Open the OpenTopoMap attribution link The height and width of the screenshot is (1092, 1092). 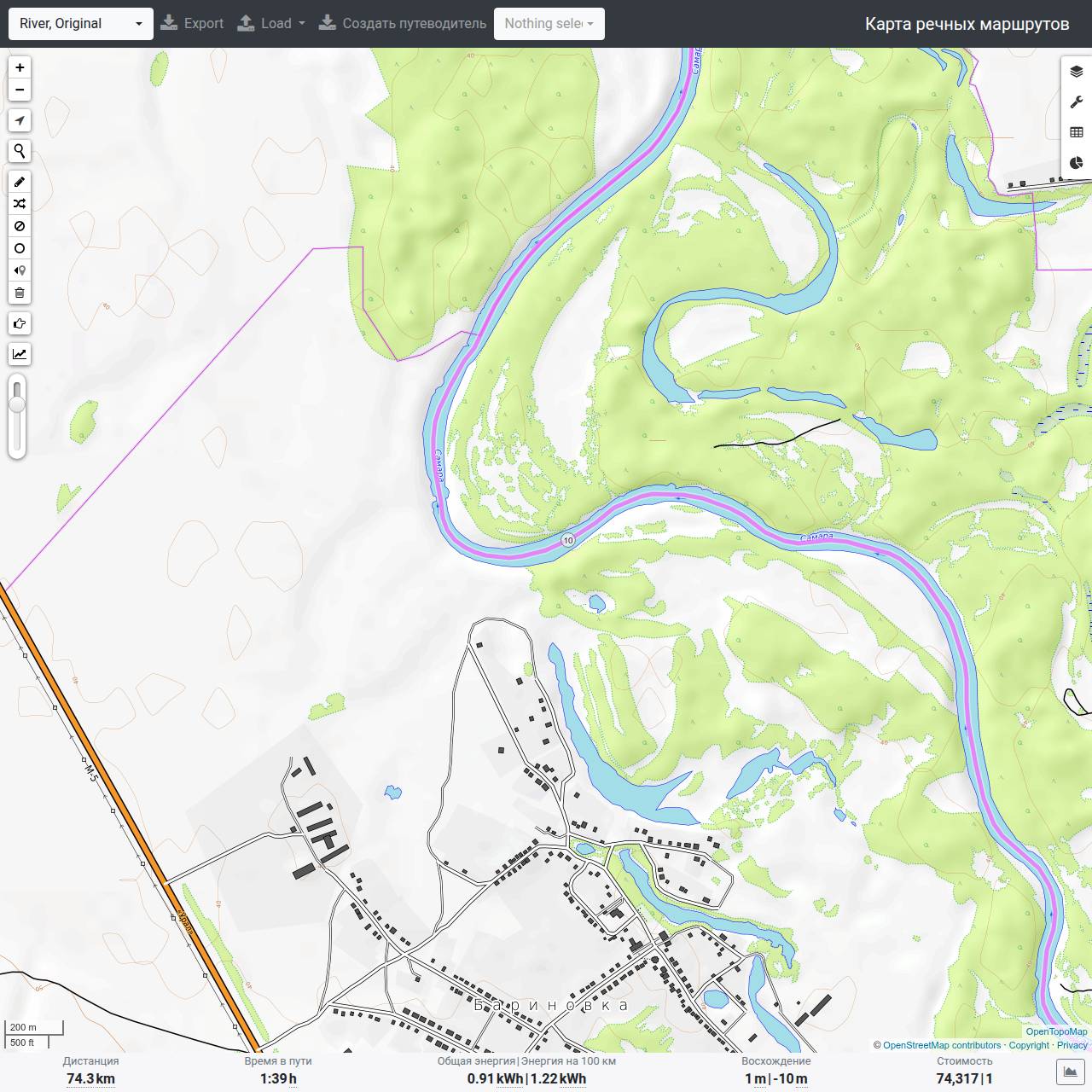(1056, 1031)
